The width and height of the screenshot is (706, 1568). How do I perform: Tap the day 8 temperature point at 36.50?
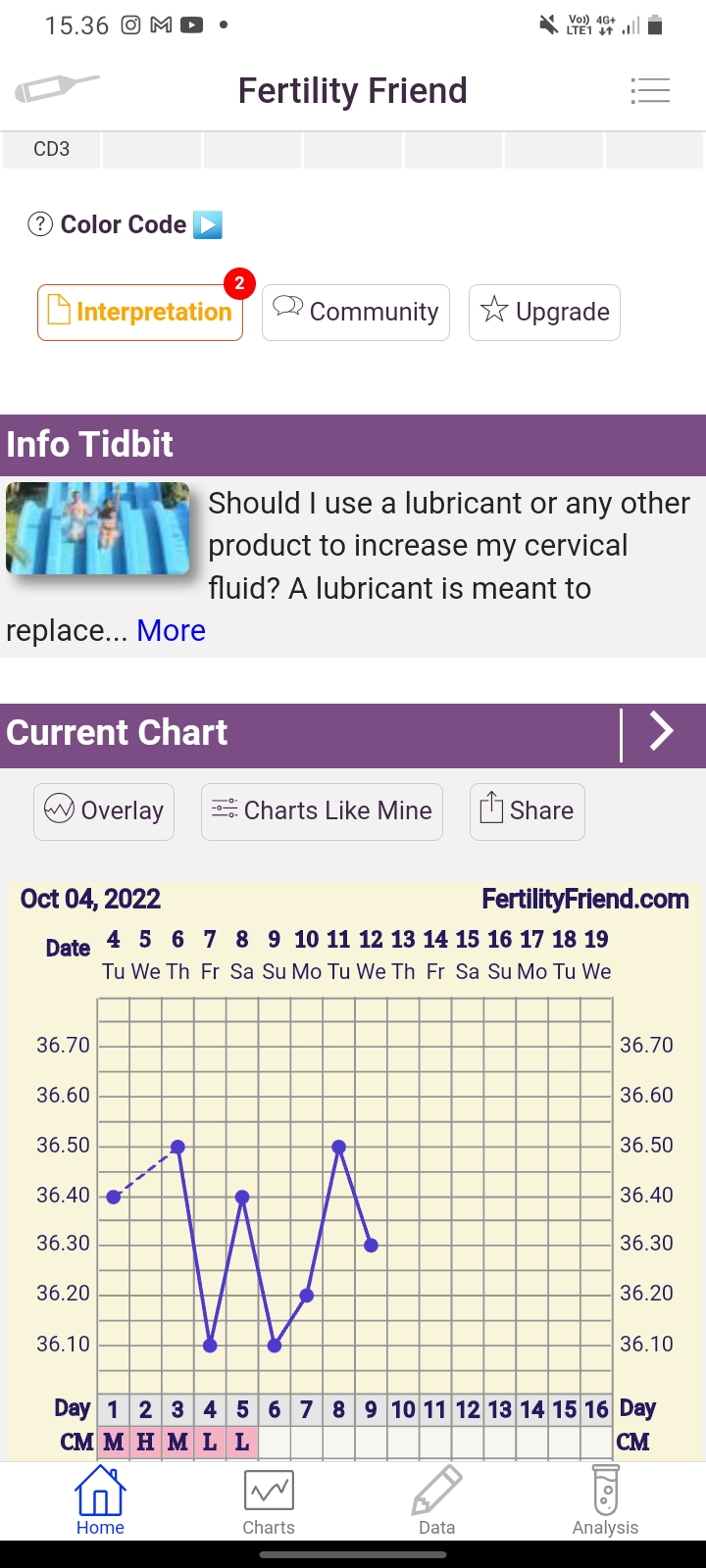338,1147
